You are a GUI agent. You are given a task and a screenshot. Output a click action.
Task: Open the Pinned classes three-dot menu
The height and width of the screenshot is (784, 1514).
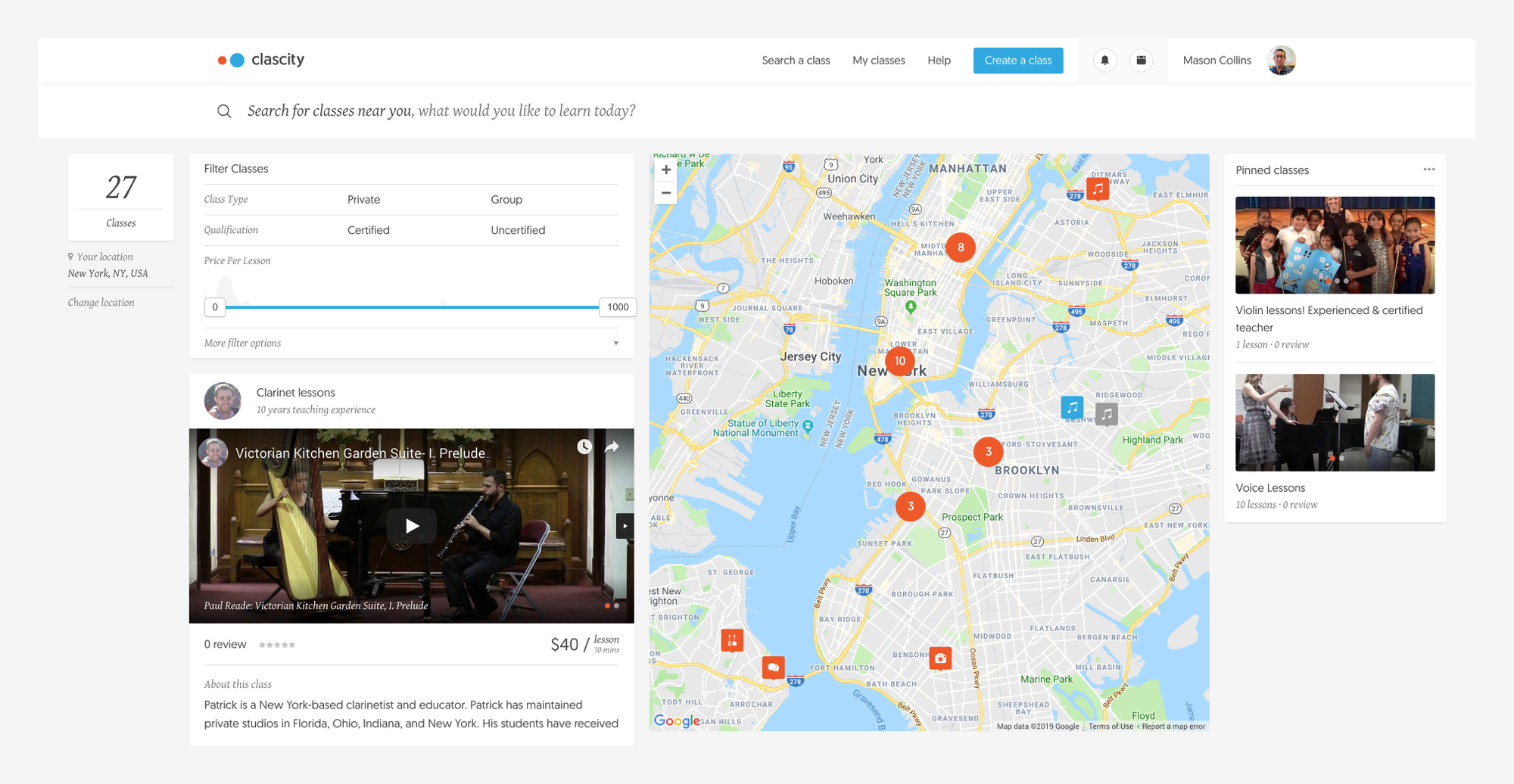point(1428,170)
